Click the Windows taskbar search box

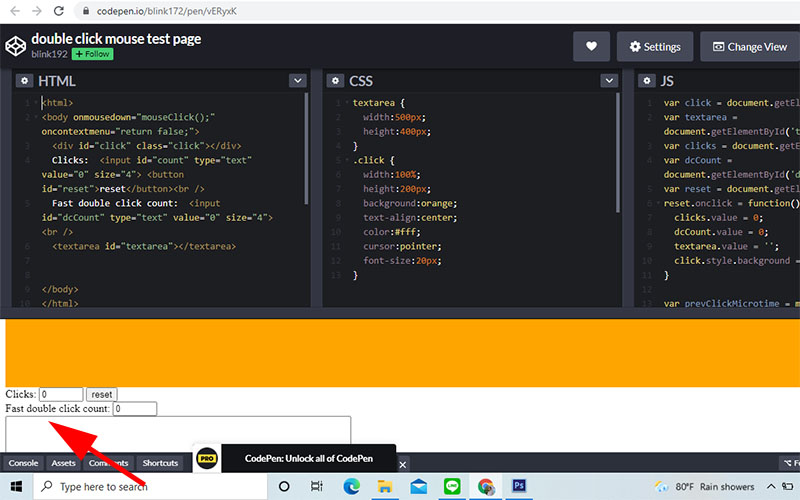[150, 486]
